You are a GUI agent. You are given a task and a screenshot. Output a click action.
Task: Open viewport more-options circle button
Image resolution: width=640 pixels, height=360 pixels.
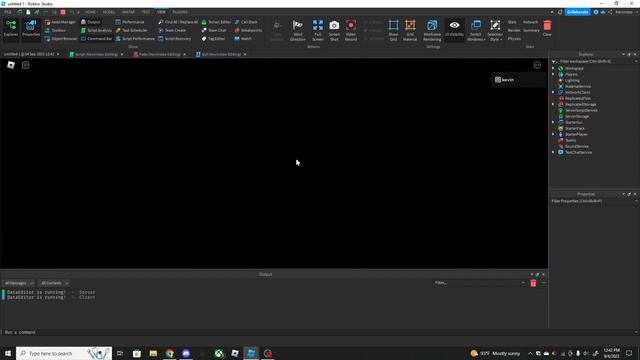pos(537,65)
